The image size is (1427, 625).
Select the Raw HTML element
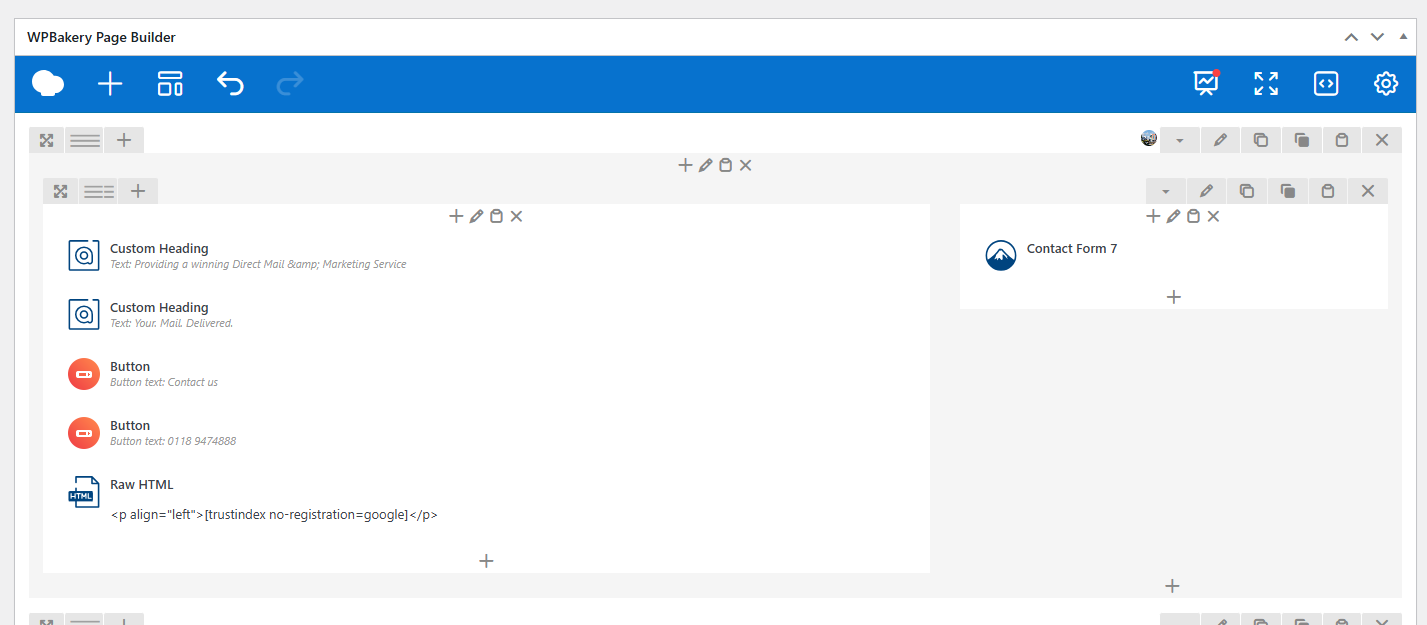[x=141, y=485]
